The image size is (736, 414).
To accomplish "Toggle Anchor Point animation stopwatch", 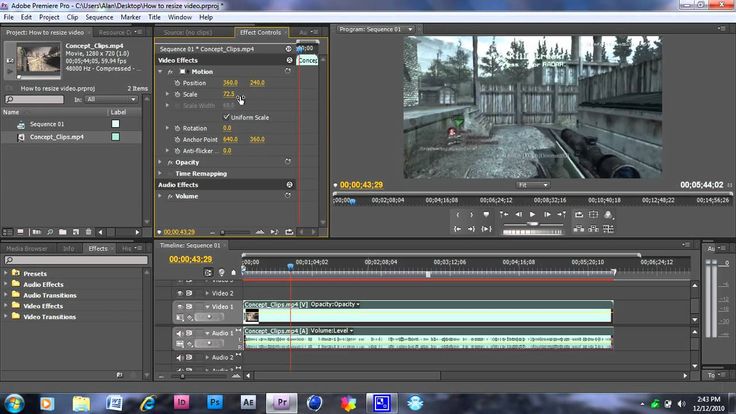I will [x=177, y=139].
